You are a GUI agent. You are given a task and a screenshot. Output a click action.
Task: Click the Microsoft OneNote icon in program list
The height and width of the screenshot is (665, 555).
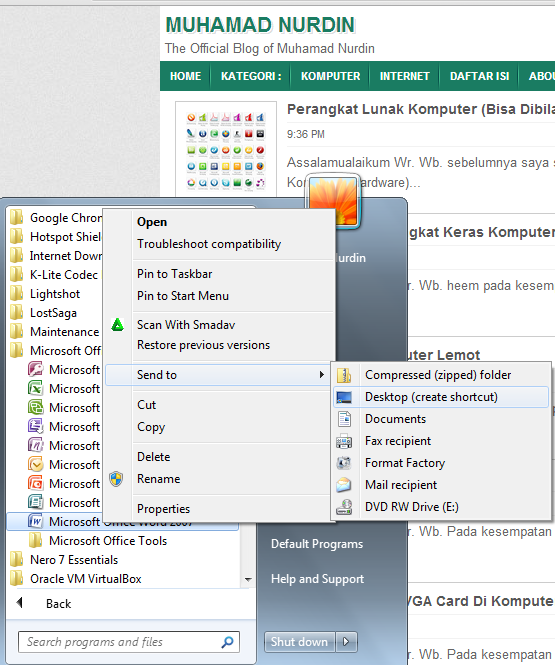point(35,445)
